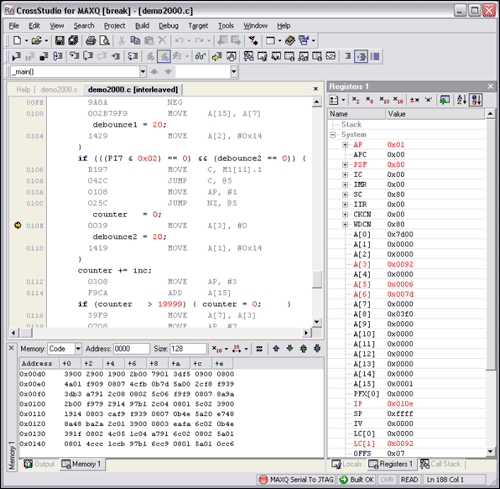Viewport: 500px width, 489px height.
Task: Click the Stop debugging icon
Action: click(44, 56)
